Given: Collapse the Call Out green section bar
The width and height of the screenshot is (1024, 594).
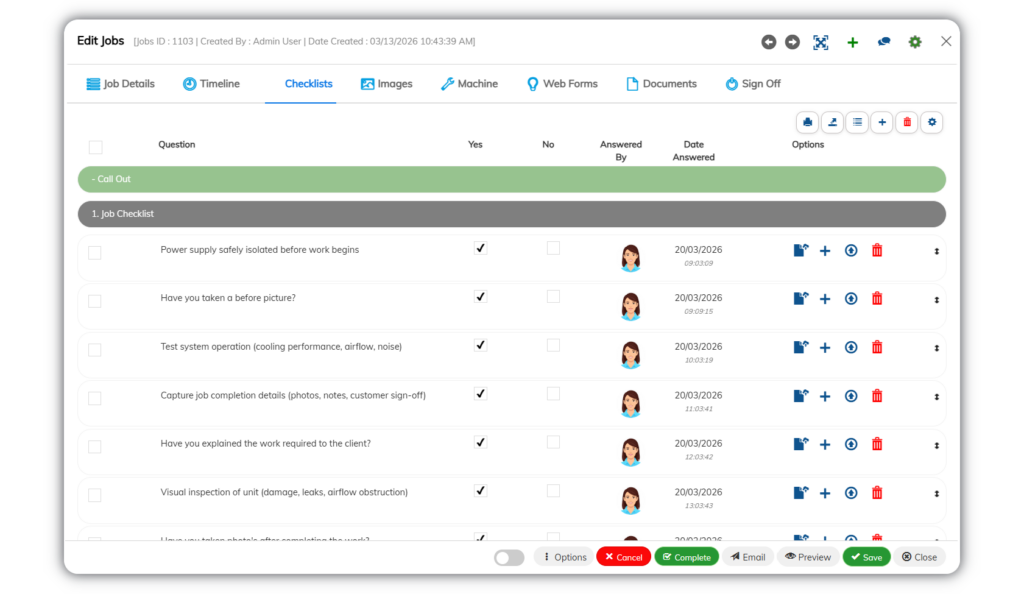Looking at the screenshot, I should coord(511,179).
